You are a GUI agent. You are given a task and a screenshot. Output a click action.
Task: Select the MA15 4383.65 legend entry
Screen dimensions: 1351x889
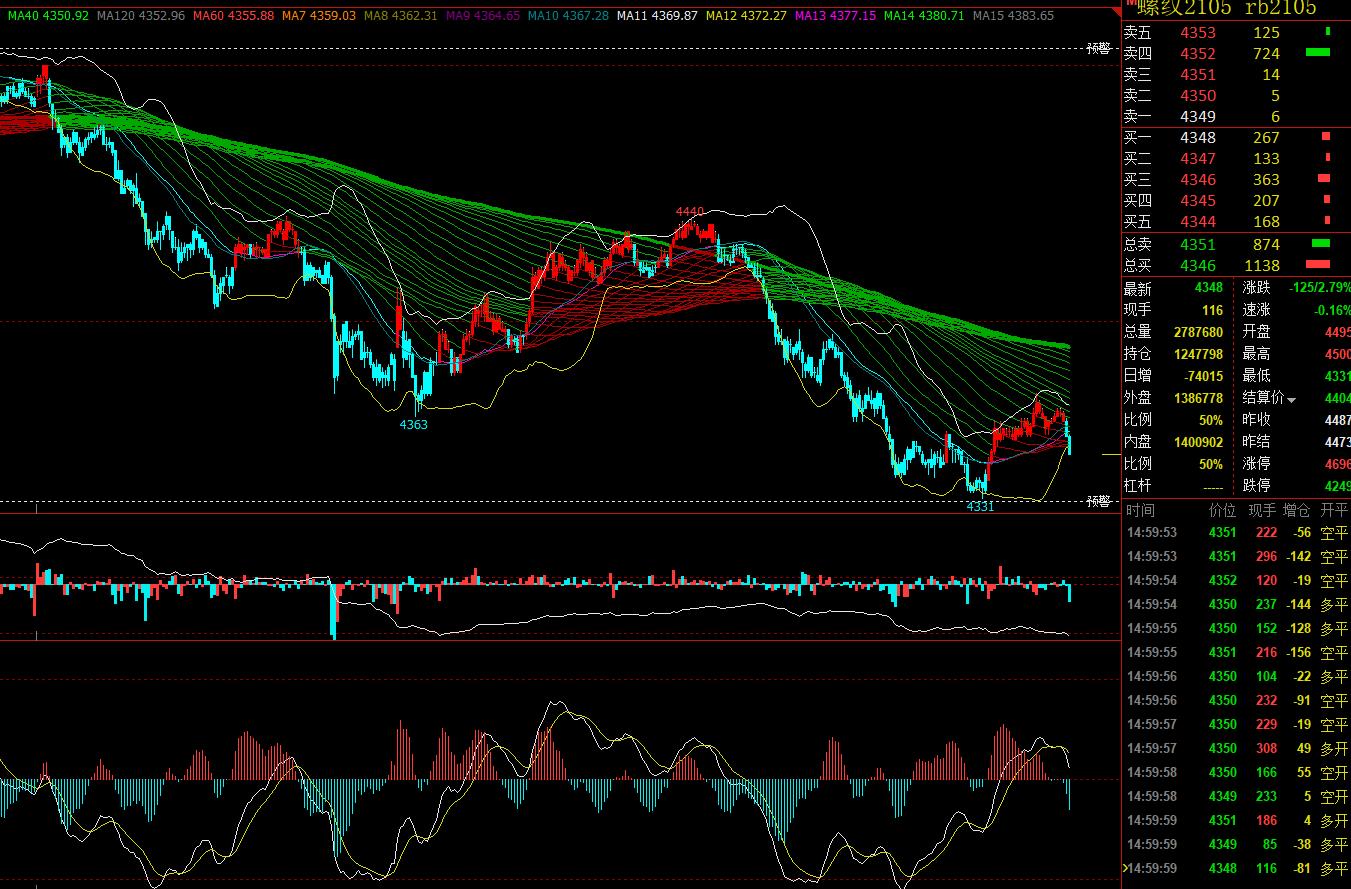point(1013,16)
